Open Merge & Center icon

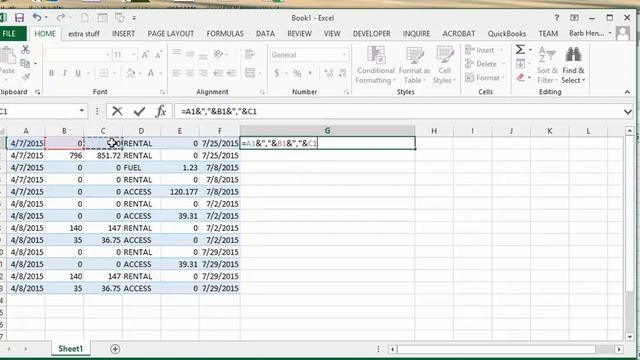pyautogui.click(x=250, y=73)
